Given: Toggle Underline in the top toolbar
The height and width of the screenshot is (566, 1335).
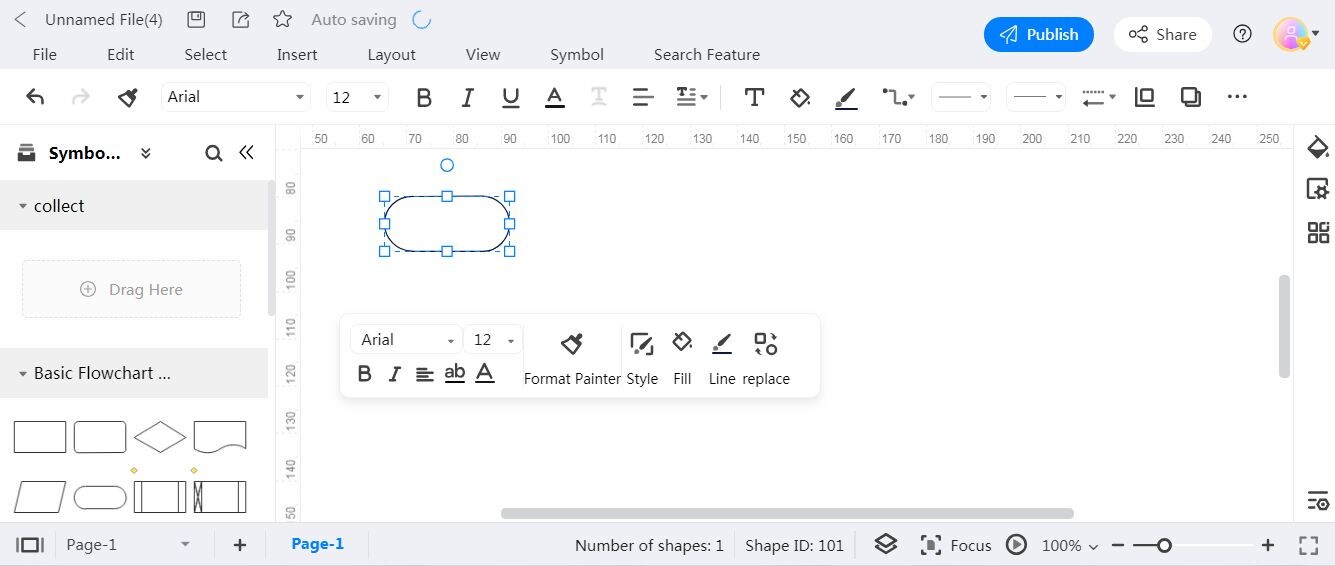Looking at the screenshot, I should click(511, 97).
